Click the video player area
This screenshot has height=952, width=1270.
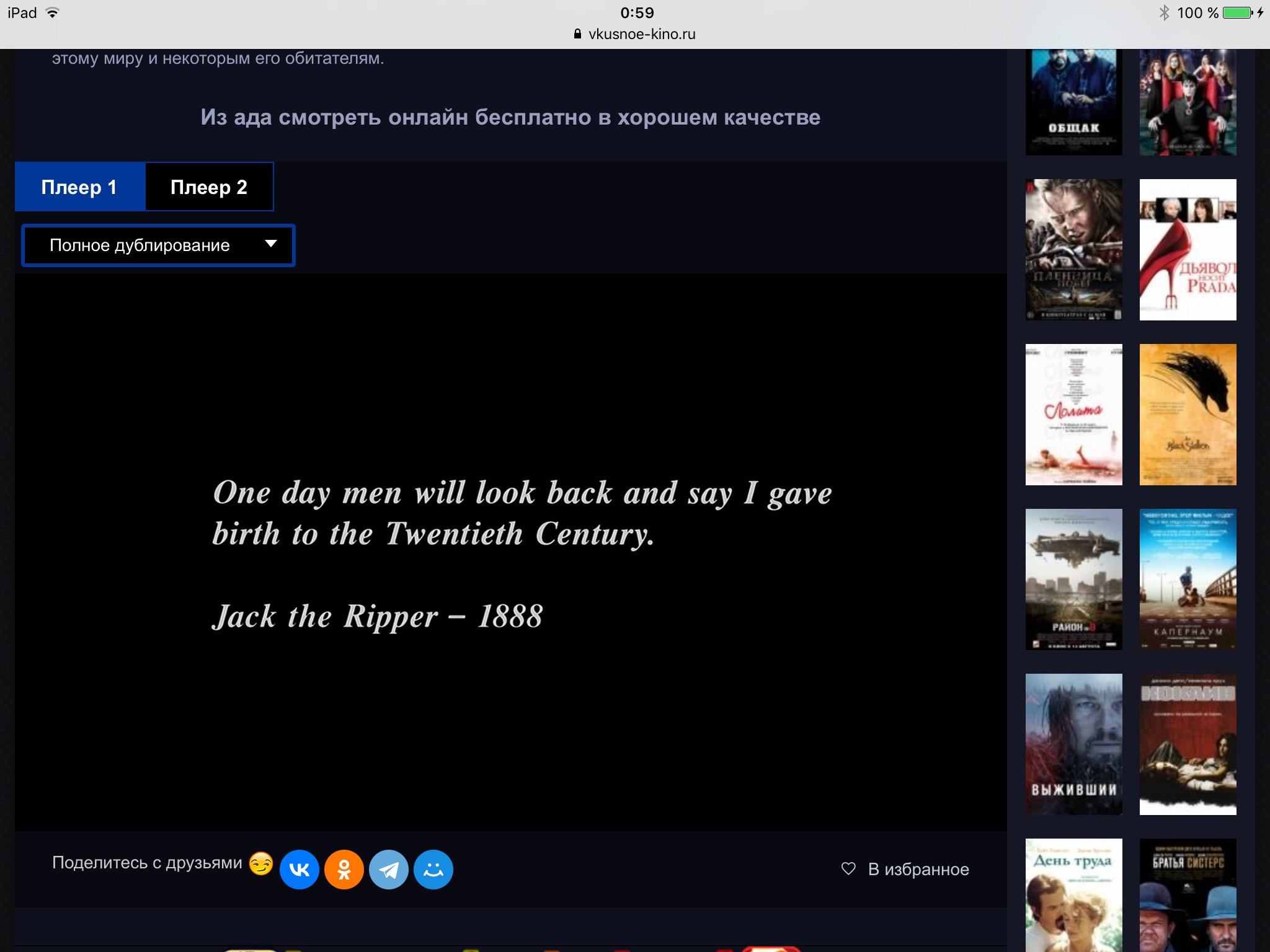pyautogui.click(x=510, y=552)
